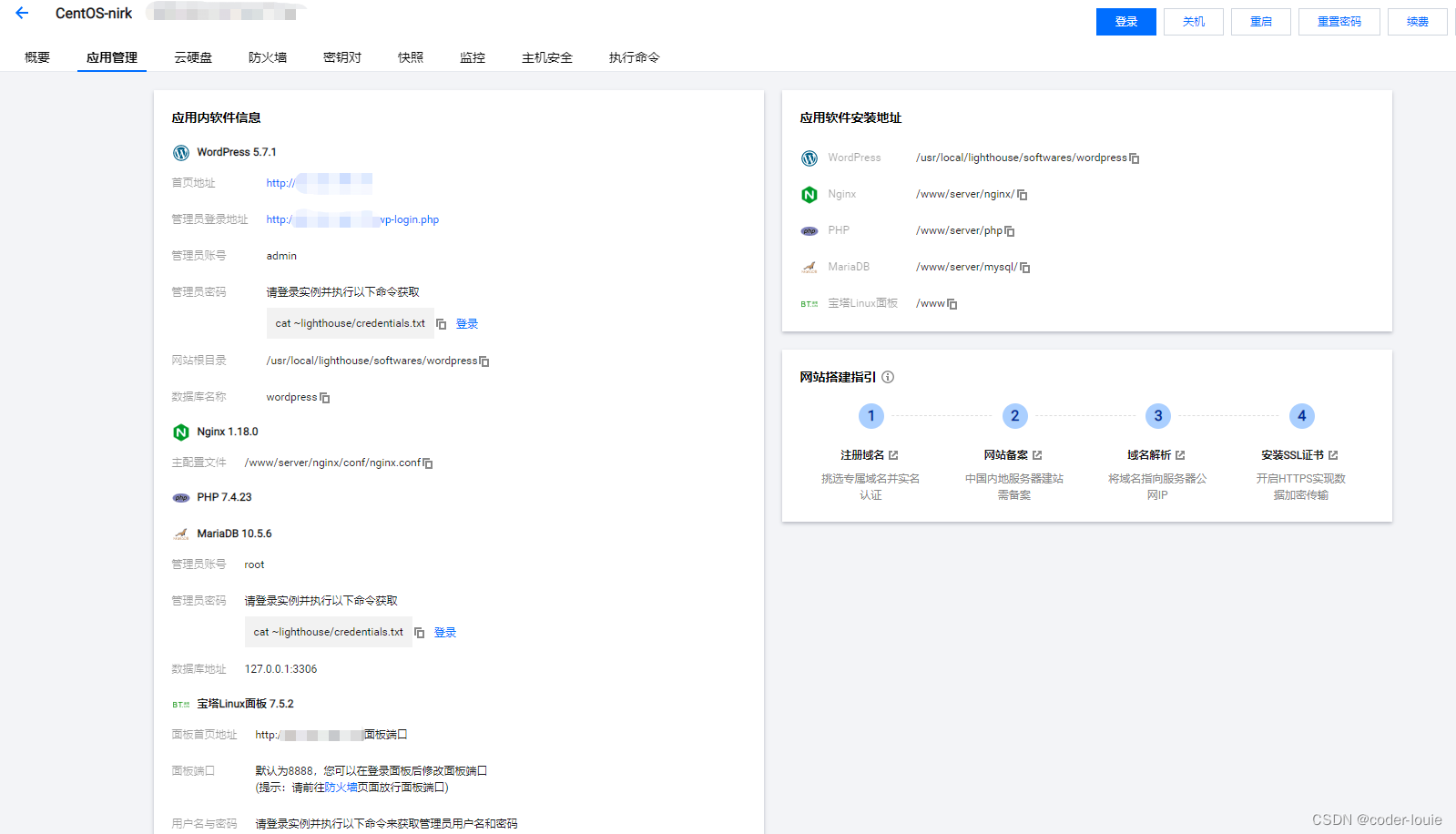Viewport: 1456px width, 834px height.
Task: Open the 安装SSL证书 guide link
Action: click(1293, 455)
